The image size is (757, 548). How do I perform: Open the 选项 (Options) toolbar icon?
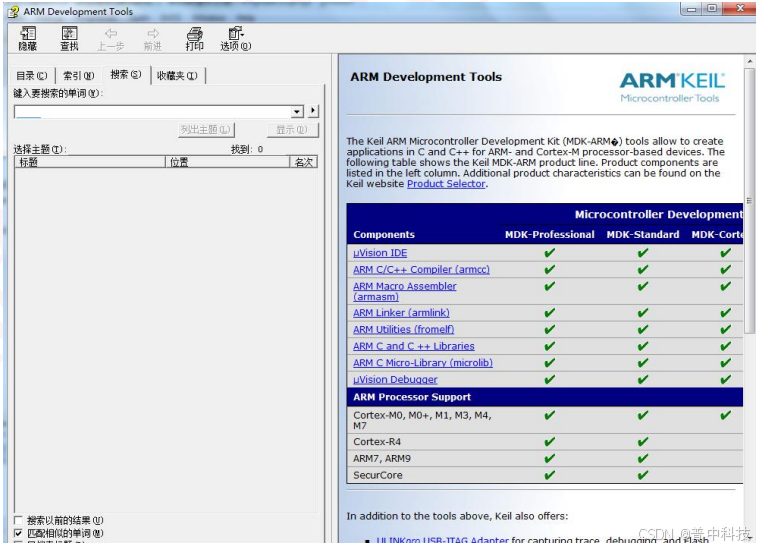tap(236, 39)
